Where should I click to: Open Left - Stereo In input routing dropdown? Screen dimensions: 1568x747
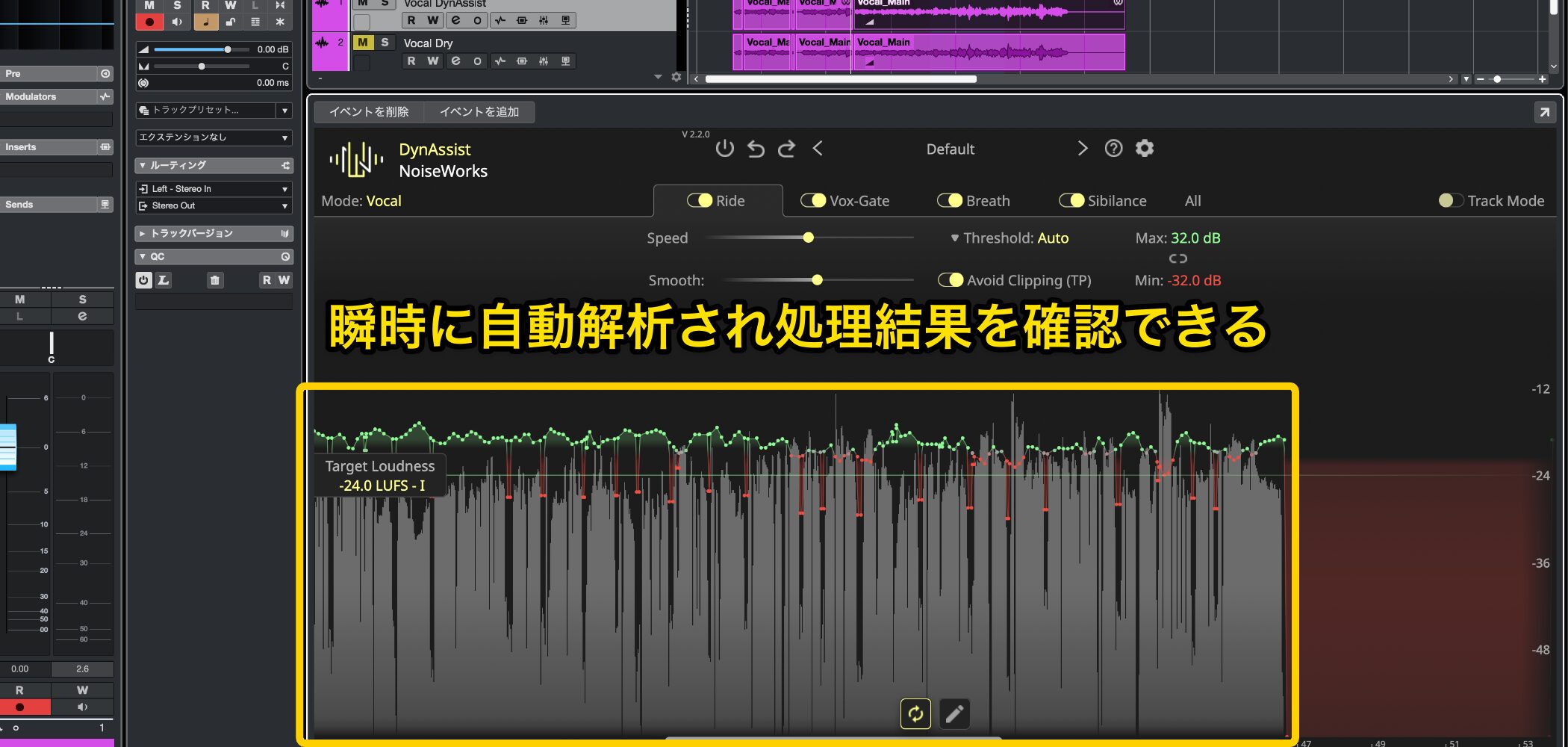click(214, 189)
